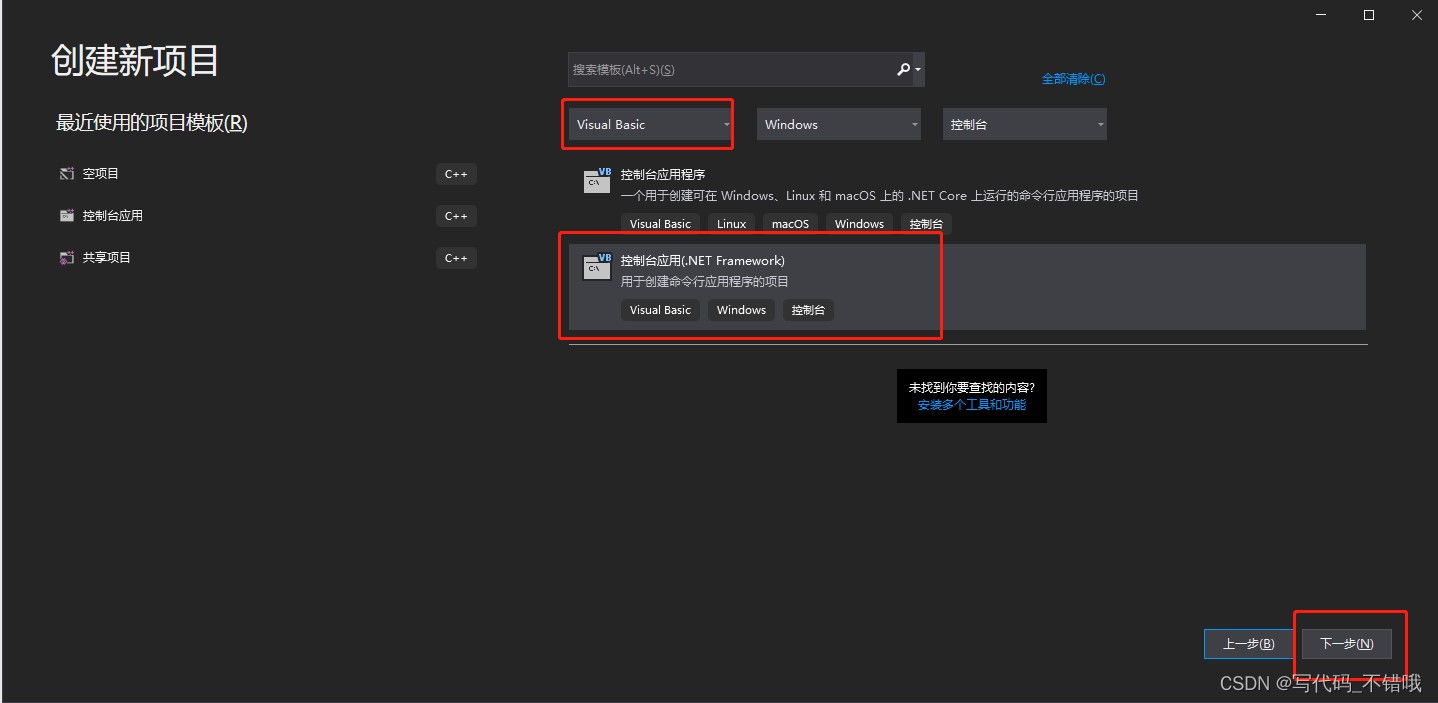
Task: Click the Visual Basic tag under .NET Framework template
Action: (x=660, y=310)
